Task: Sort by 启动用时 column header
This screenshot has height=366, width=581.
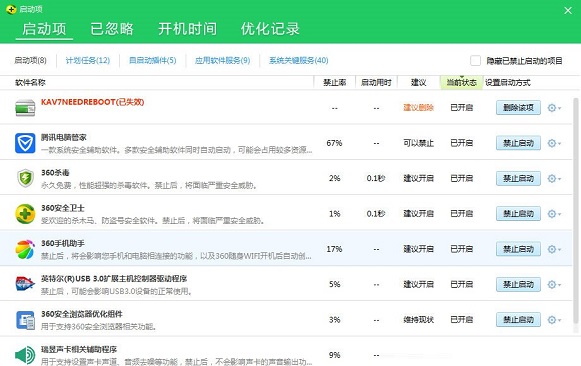Action: [376, 83]
